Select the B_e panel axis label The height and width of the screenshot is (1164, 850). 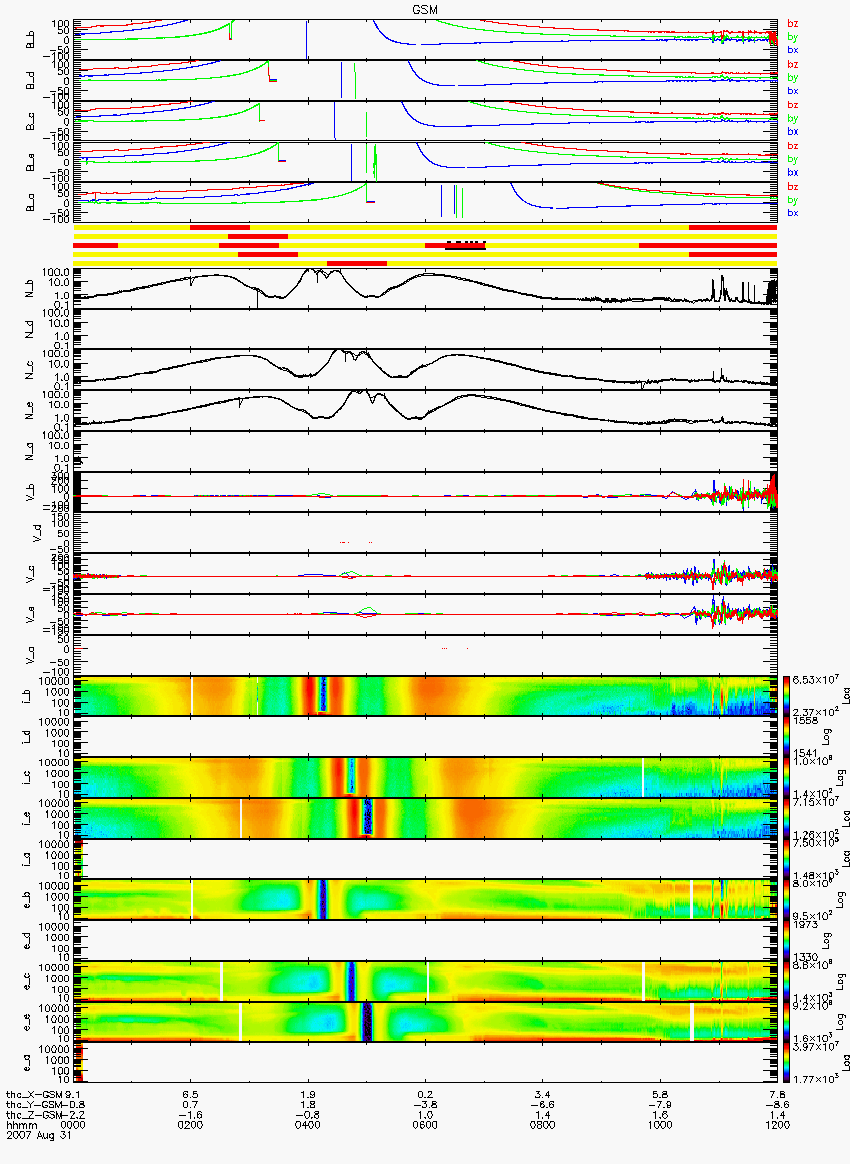click(30, 162)
